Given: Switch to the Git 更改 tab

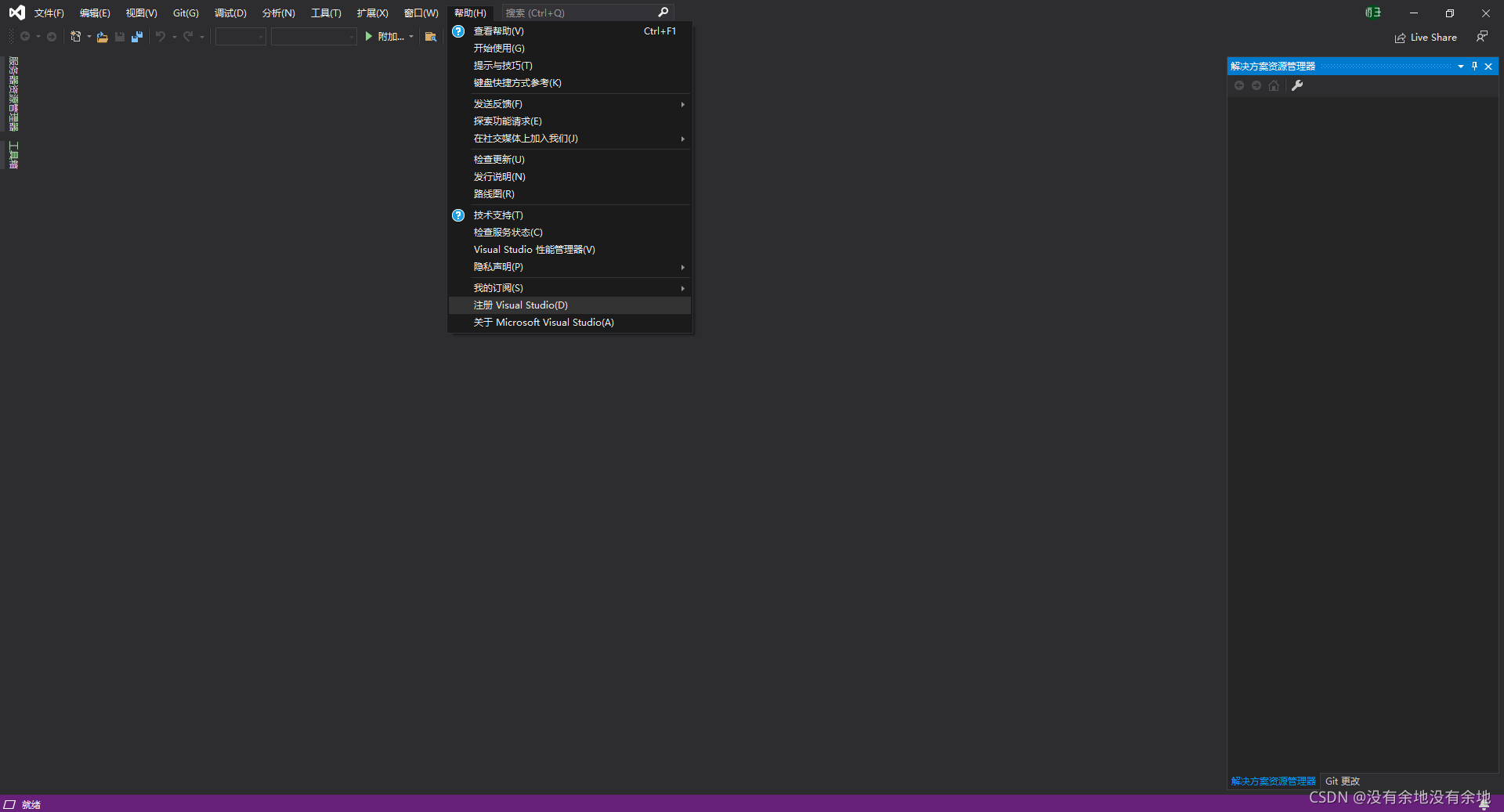Looking at the screenshot, I should pos(1342,781).
